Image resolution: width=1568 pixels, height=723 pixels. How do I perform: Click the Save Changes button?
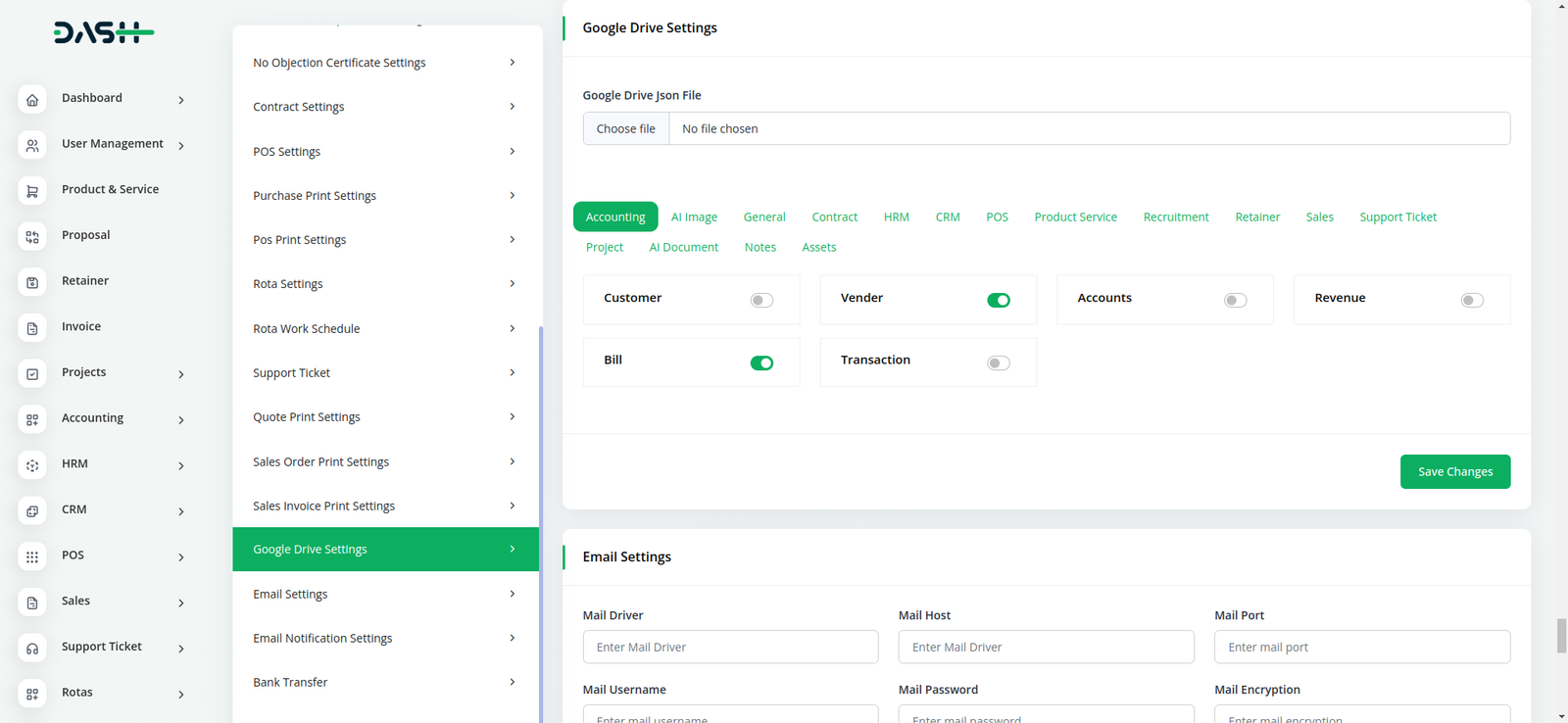click(1454, 471)
